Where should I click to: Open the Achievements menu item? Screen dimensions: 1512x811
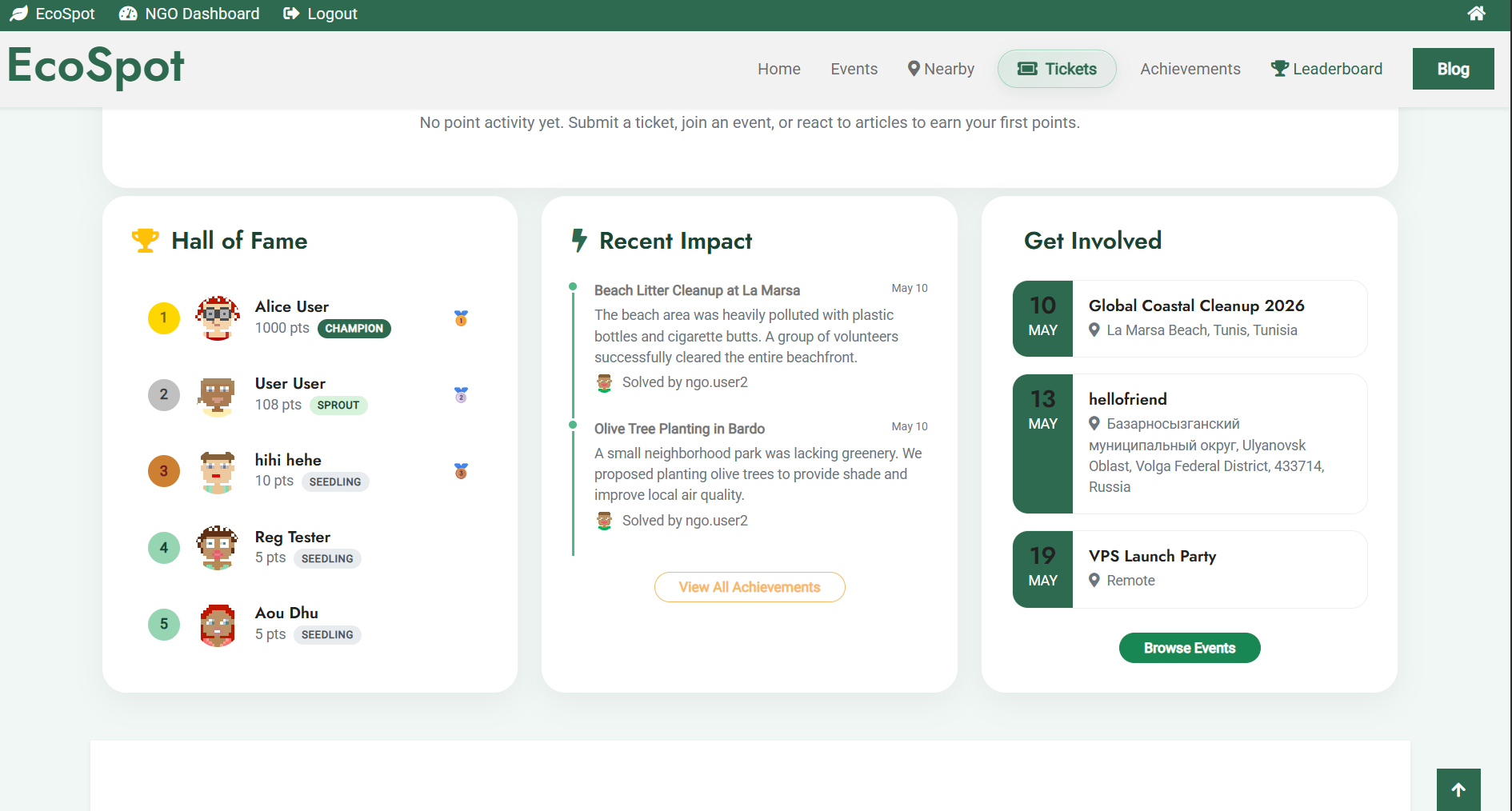click(x=1190, y=69)
